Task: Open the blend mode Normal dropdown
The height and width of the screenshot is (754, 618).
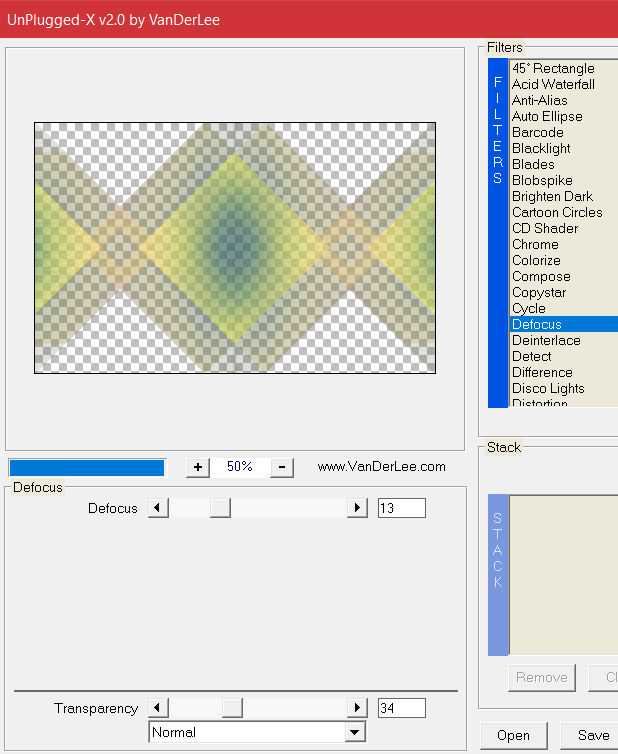Action: pyautogui.click(x=355, y=732)
